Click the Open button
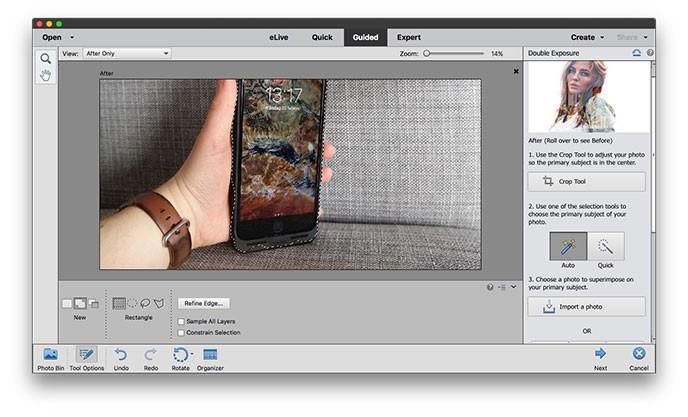Screen dimensions: 688x417 point(52,38)
